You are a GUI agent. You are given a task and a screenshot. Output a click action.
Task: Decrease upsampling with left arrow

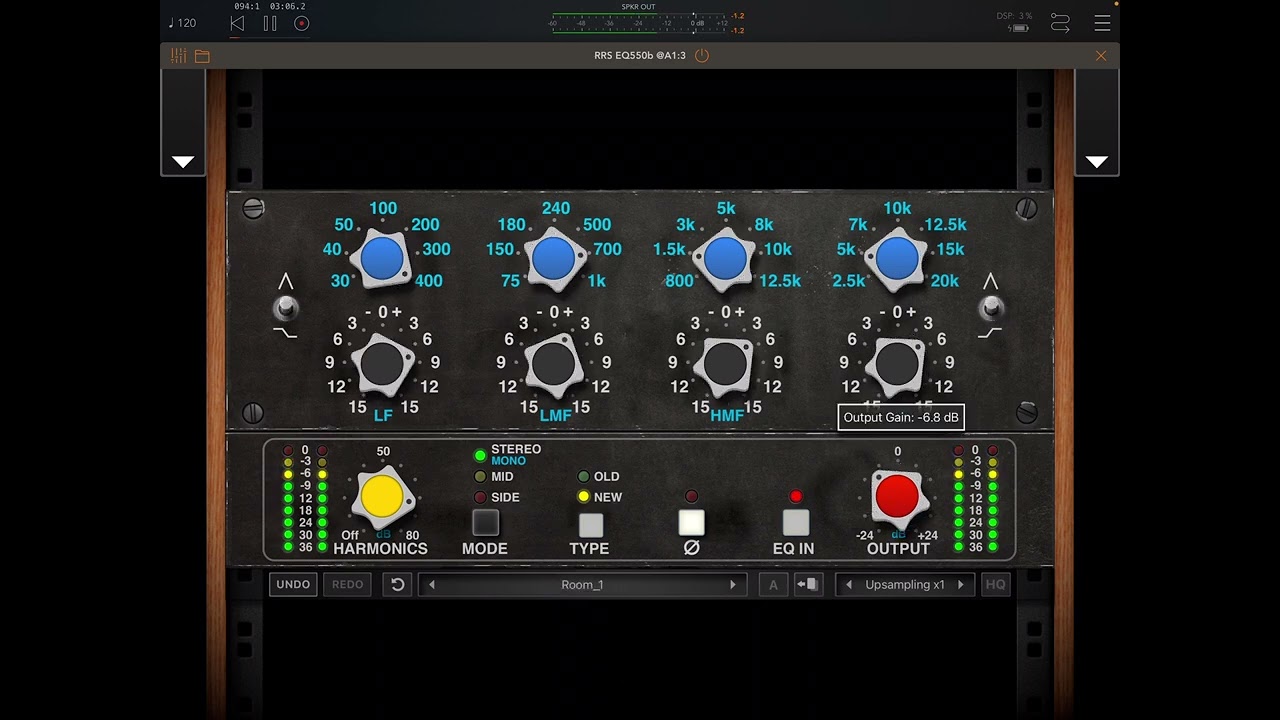point(849,585)
